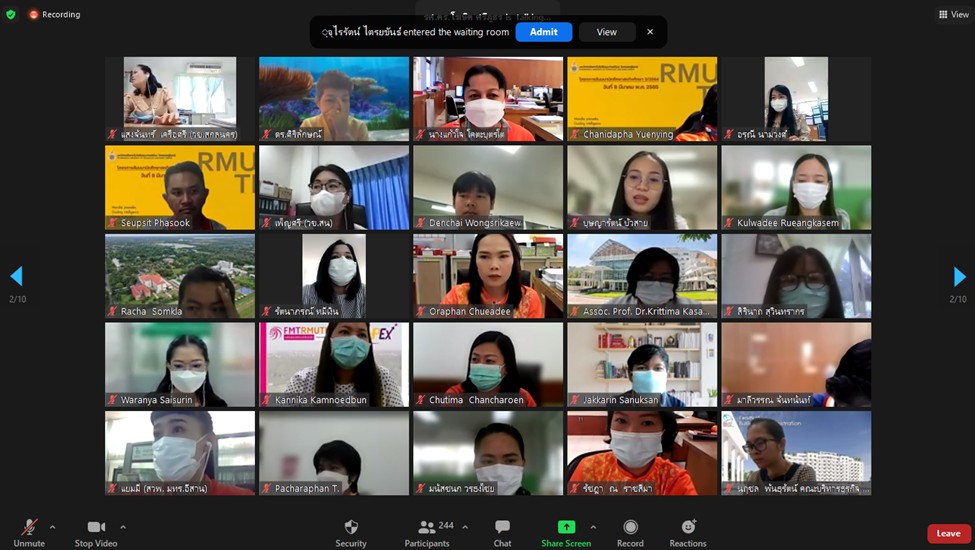
Task: Click the green encryption shield icon
Action: (11, 15)
